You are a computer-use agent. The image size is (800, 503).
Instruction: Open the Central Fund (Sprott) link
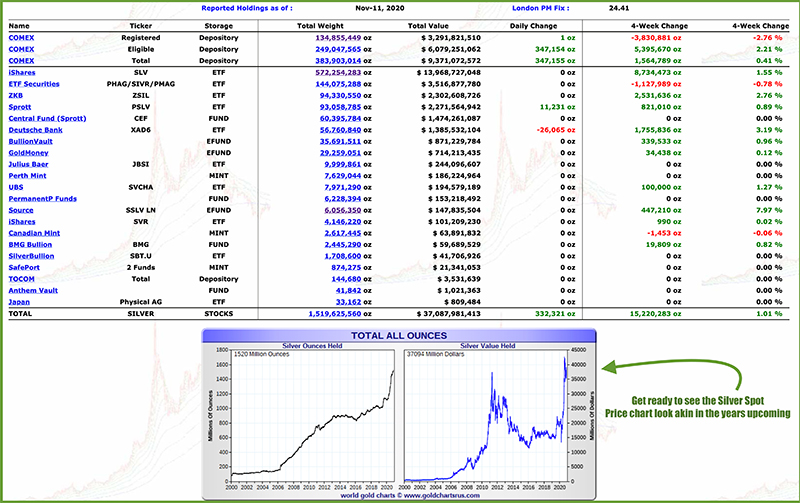click(47, 118)
